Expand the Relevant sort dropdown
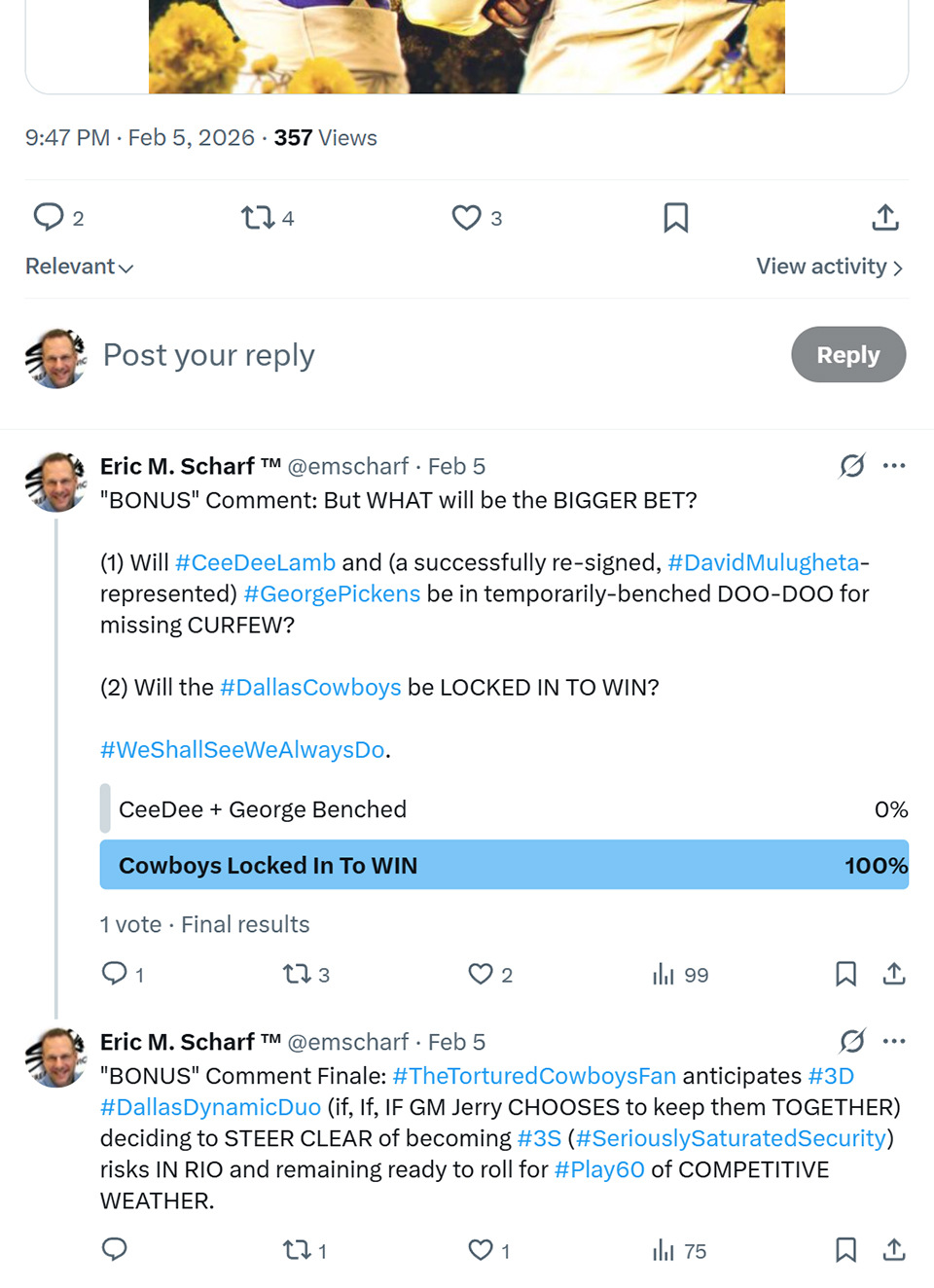The height and width of the screenshot is (1288, 934). (80, 267)
